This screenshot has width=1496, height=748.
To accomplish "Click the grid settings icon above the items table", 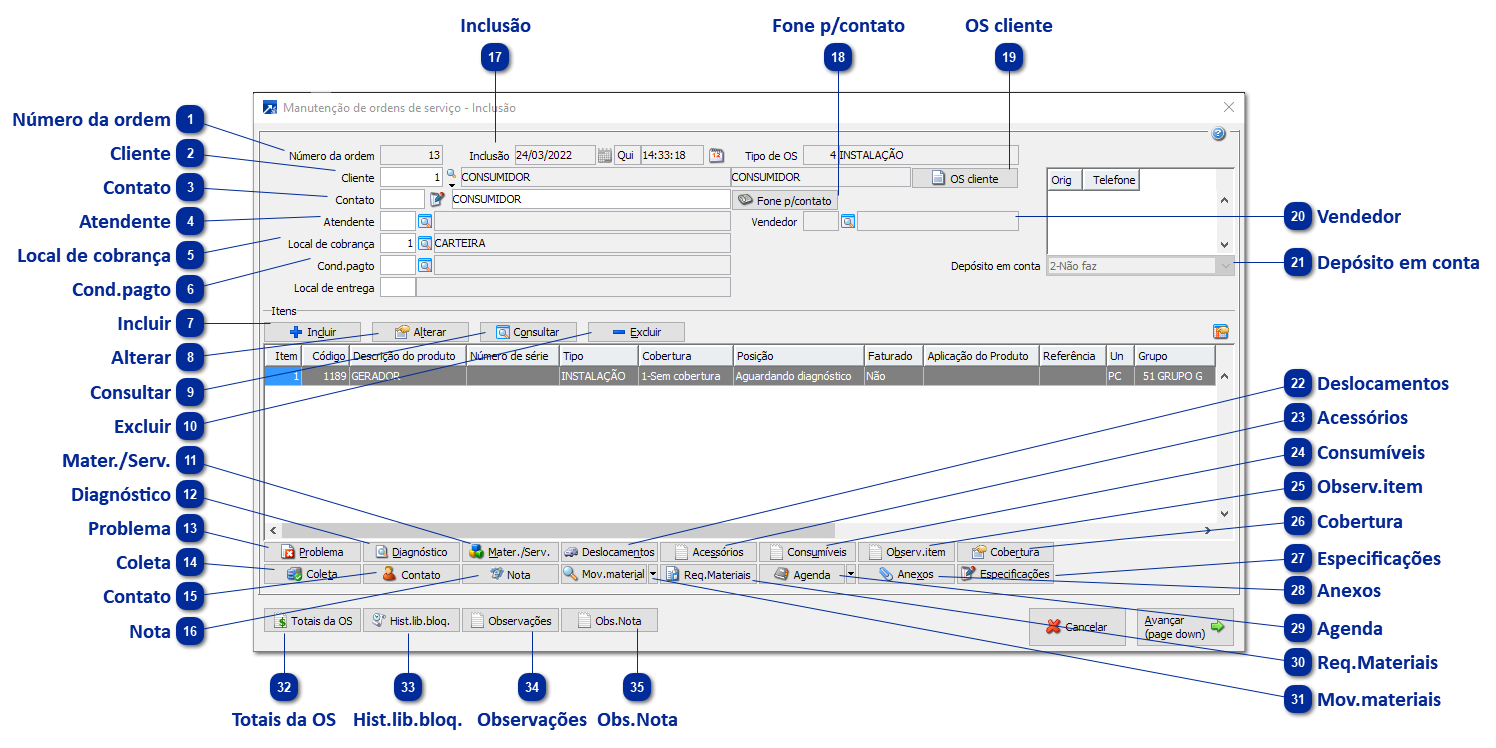I will [x=1220, y=332].
